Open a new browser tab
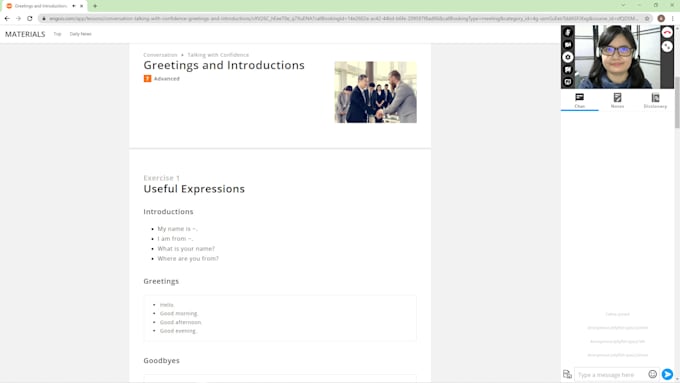The width and height of the screenshot is (680, 383). pyautogui.click(x=95, y=6)
